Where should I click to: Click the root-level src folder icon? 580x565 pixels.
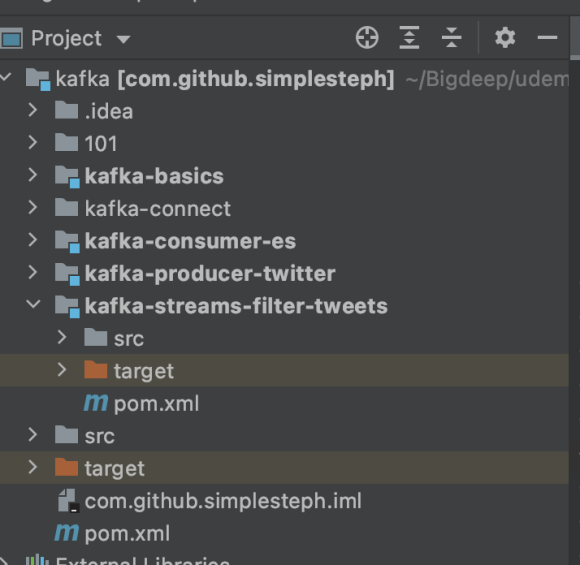[x=66, y=435]
